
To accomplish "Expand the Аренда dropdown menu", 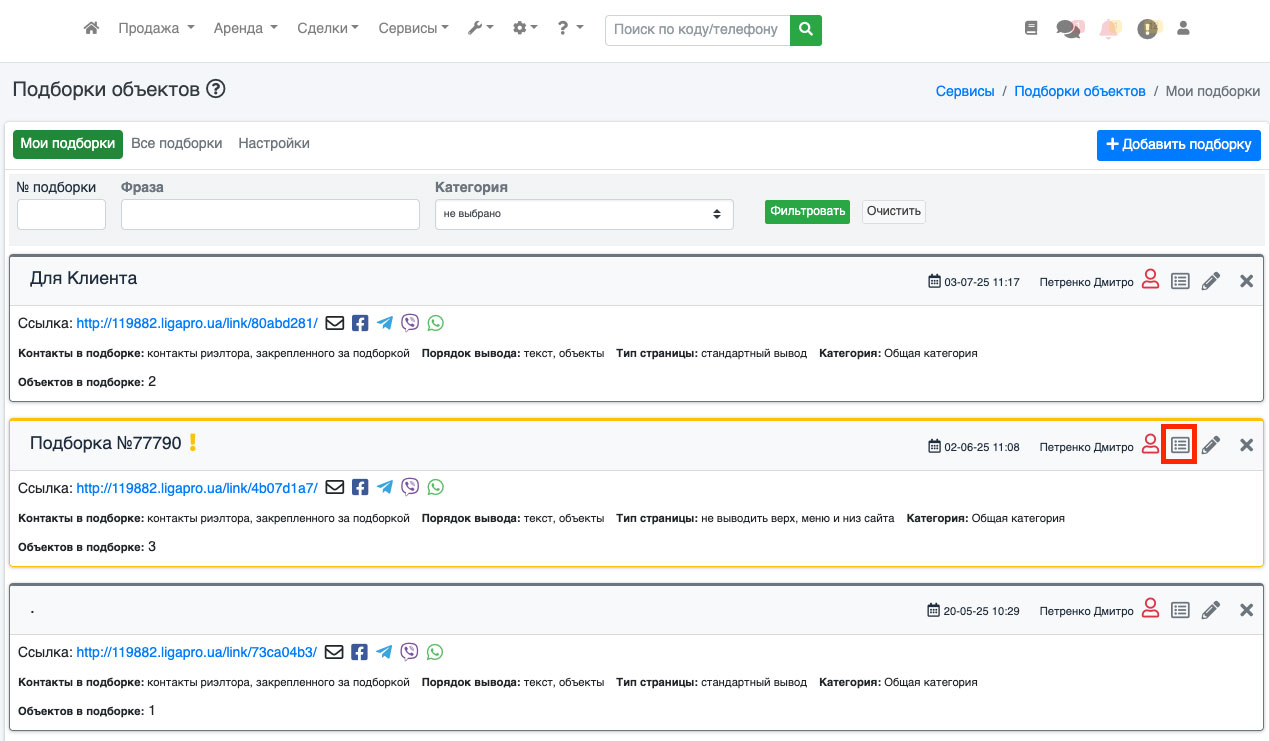I will point(245,29).
